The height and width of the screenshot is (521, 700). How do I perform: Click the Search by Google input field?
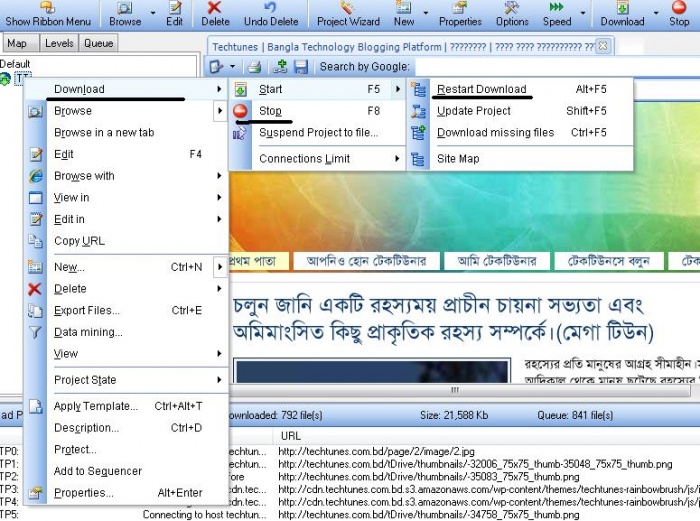[x=556, y=67]
